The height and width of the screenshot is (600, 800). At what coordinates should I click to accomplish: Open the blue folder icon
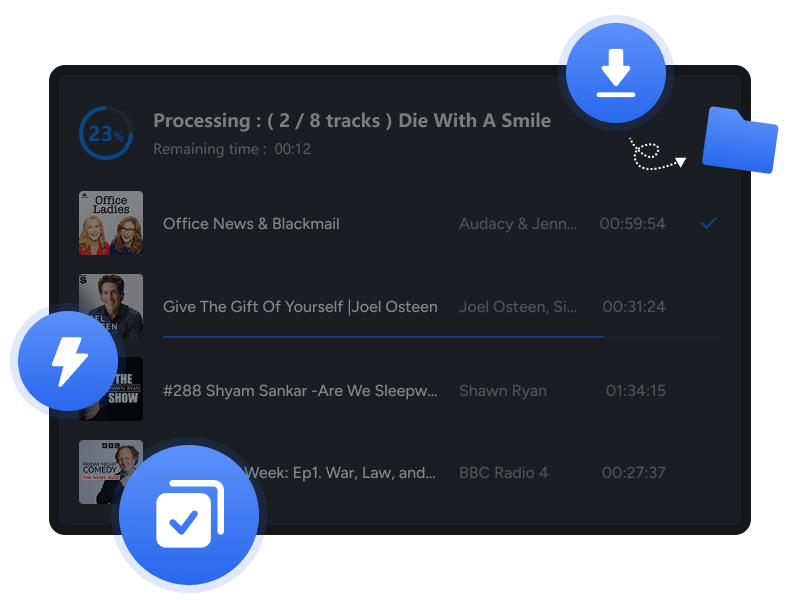(740, 141)
